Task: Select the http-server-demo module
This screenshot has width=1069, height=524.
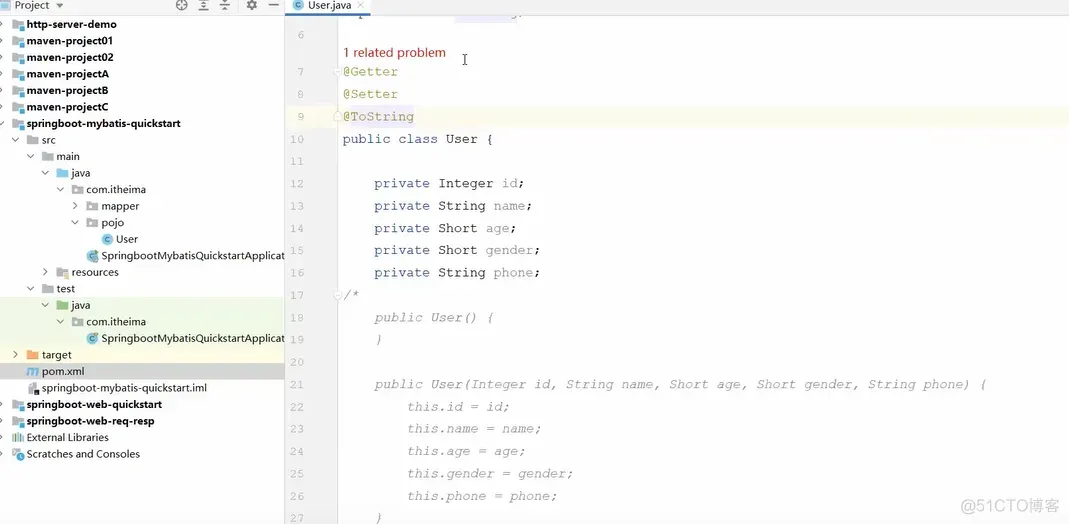Action: click(72, 25)
